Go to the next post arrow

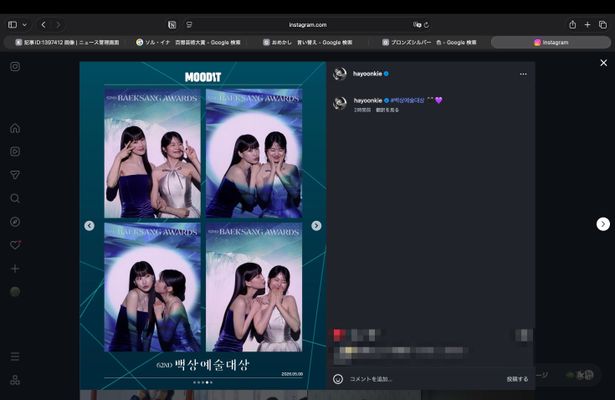pos(603,224)
